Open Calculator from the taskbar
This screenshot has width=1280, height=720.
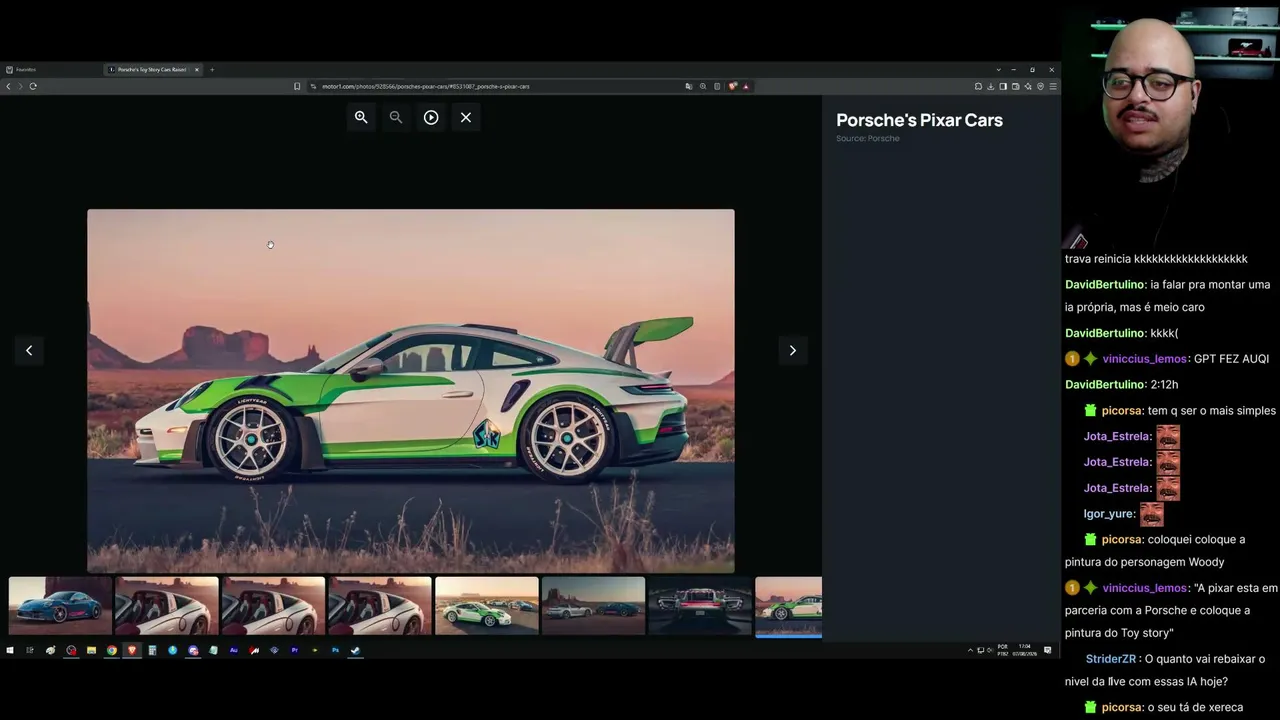[x=152, y=650]
